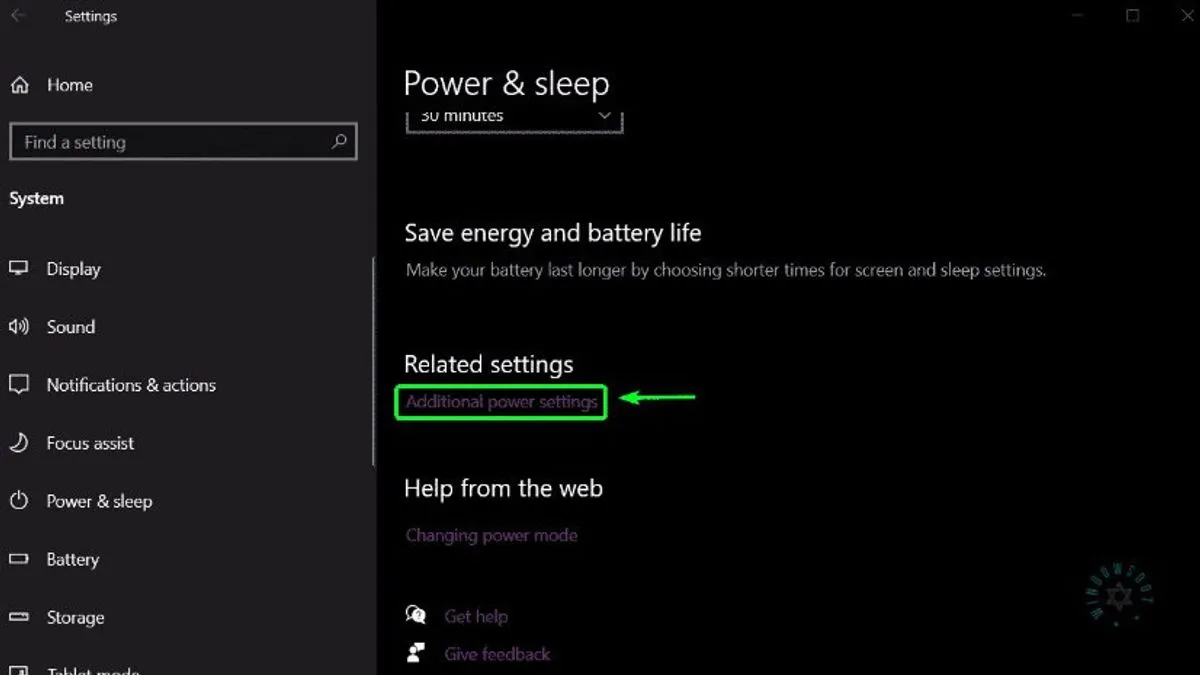Click the Battery icon in sidebar
1200x675 pixels.
click(19, 559)
